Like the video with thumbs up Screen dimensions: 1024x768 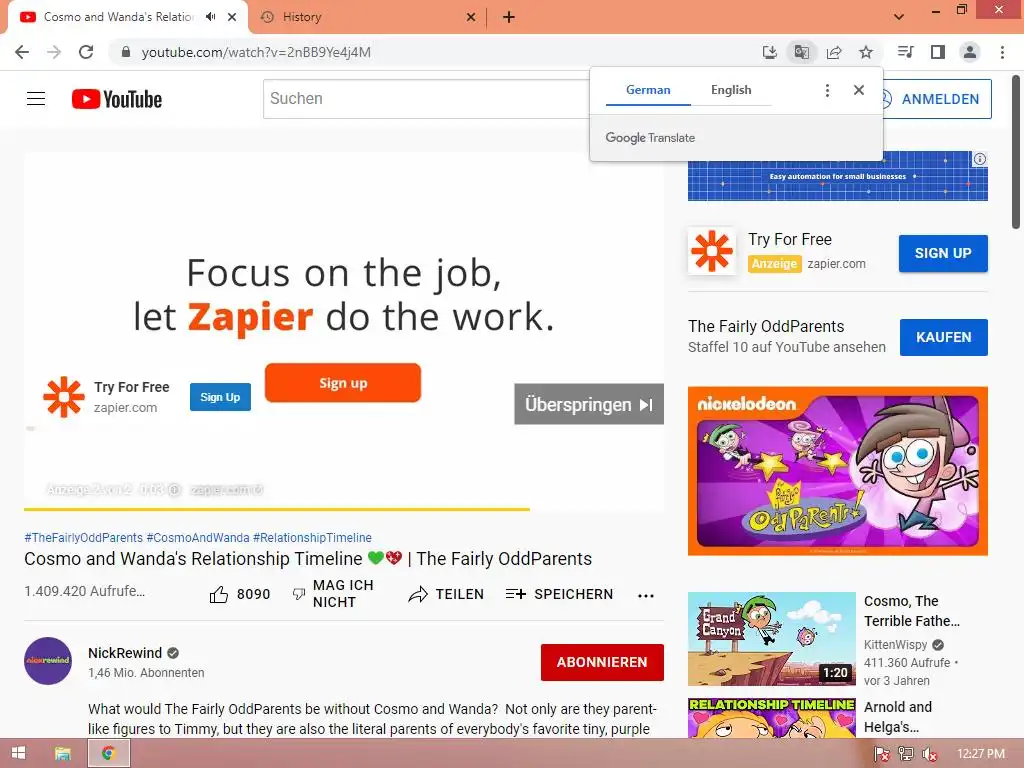click(x=219, y=594)
